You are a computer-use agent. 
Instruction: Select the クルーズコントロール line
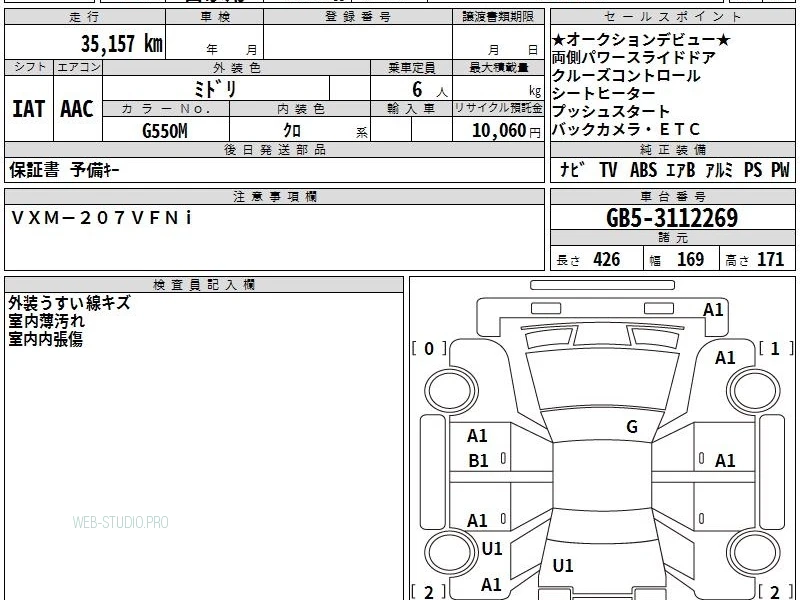pyautogui.click(x=626, y=76)
